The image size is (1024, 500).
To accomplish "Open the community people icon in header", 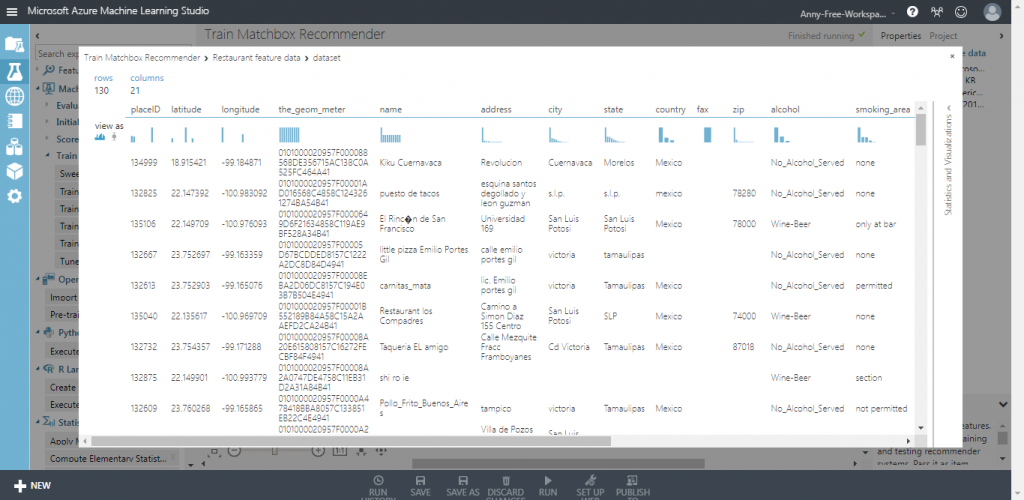I will click(x=937, y=12).
